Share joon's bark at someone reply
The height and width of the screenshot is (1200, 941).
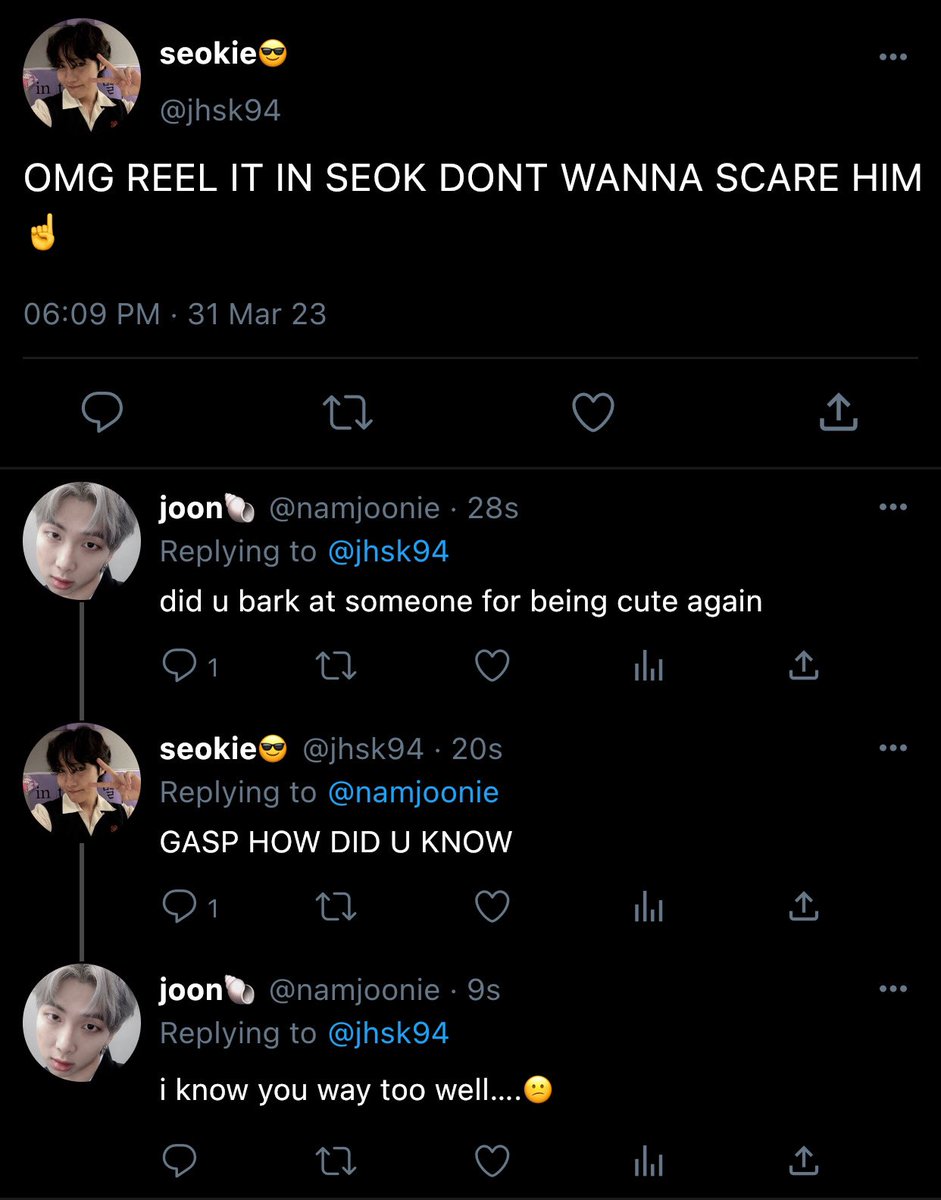(x=804, y=666)
